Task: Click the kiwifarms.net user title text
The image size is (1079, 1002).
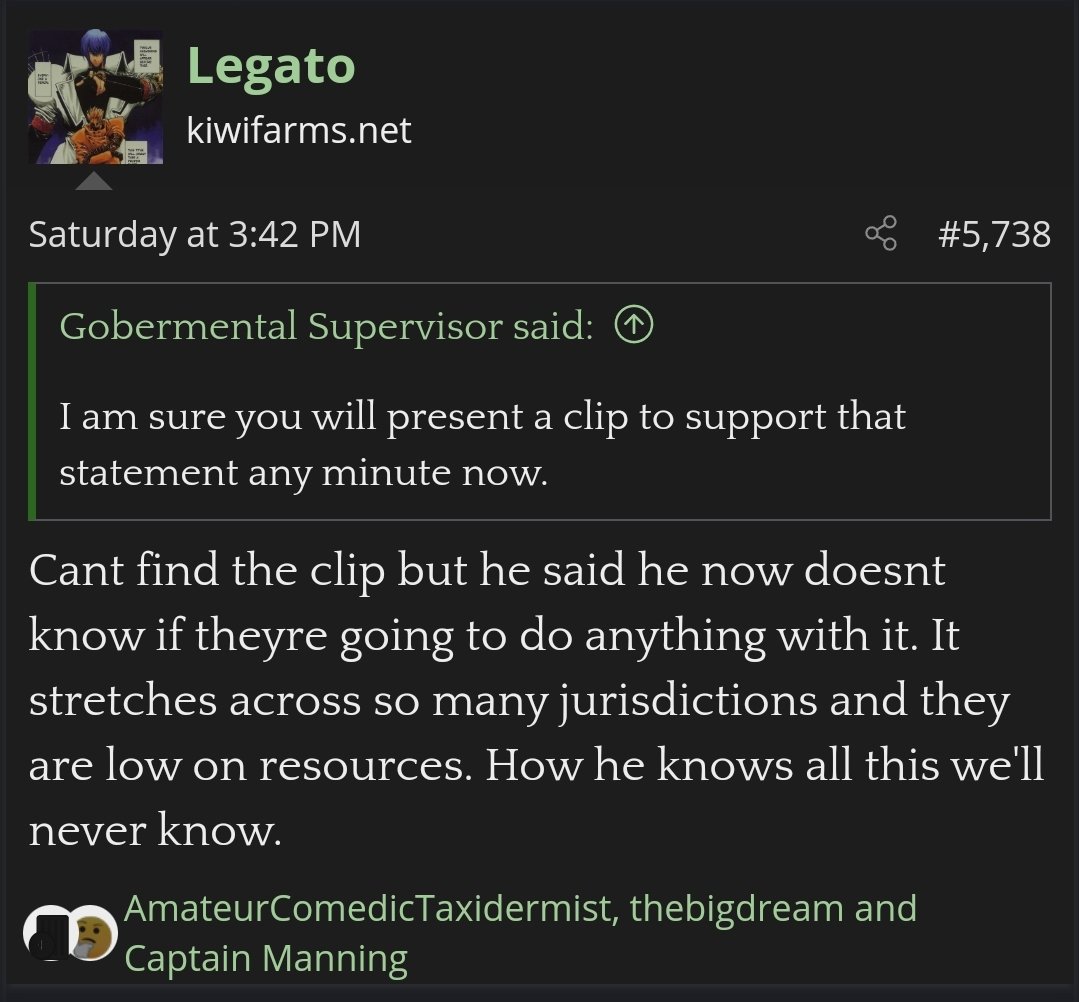Action: click(x=299, y=130)
